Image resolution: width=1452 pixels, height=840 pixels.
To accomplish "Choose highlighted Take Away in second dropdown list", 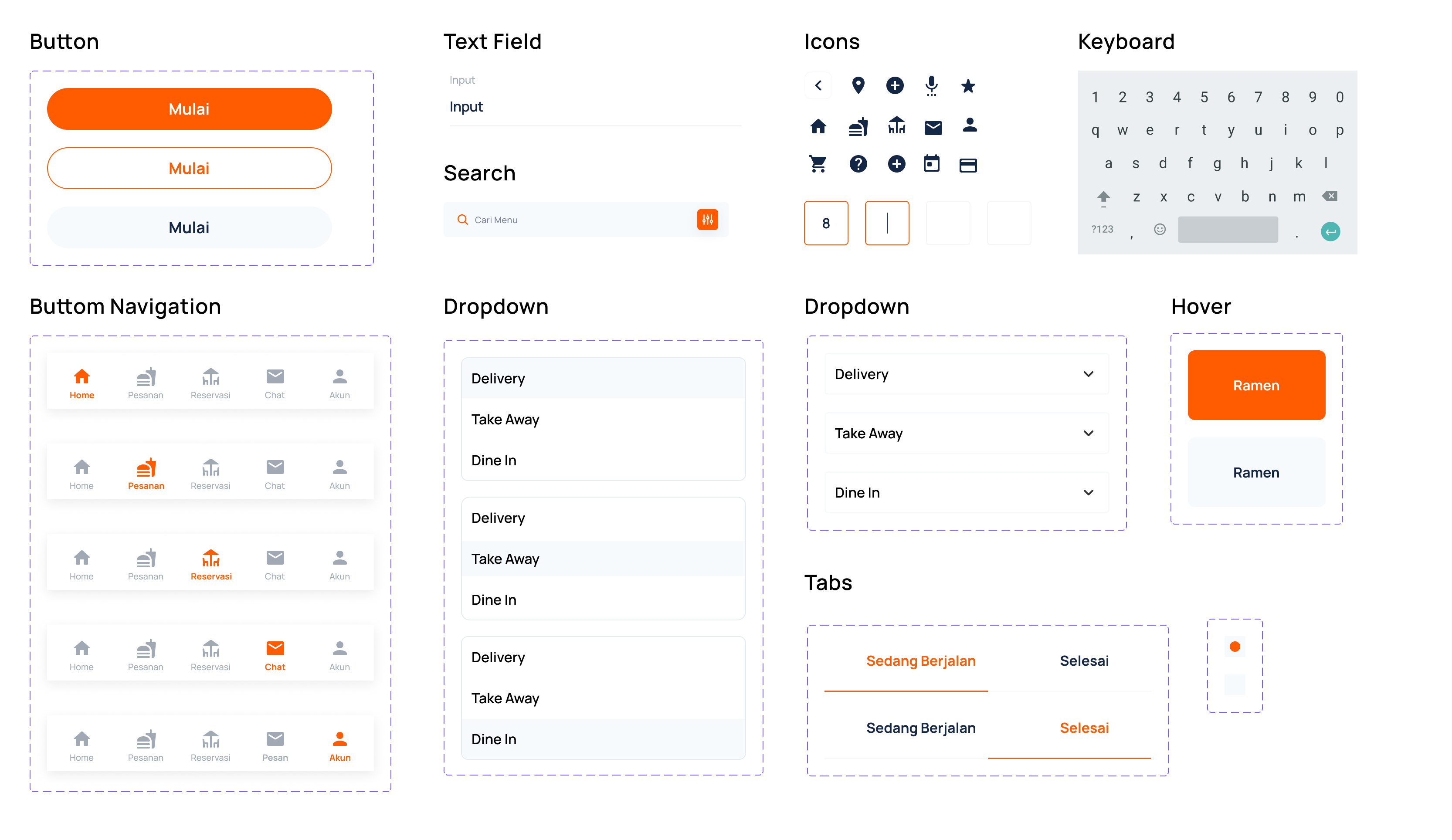I will click(x=603, y=559).
